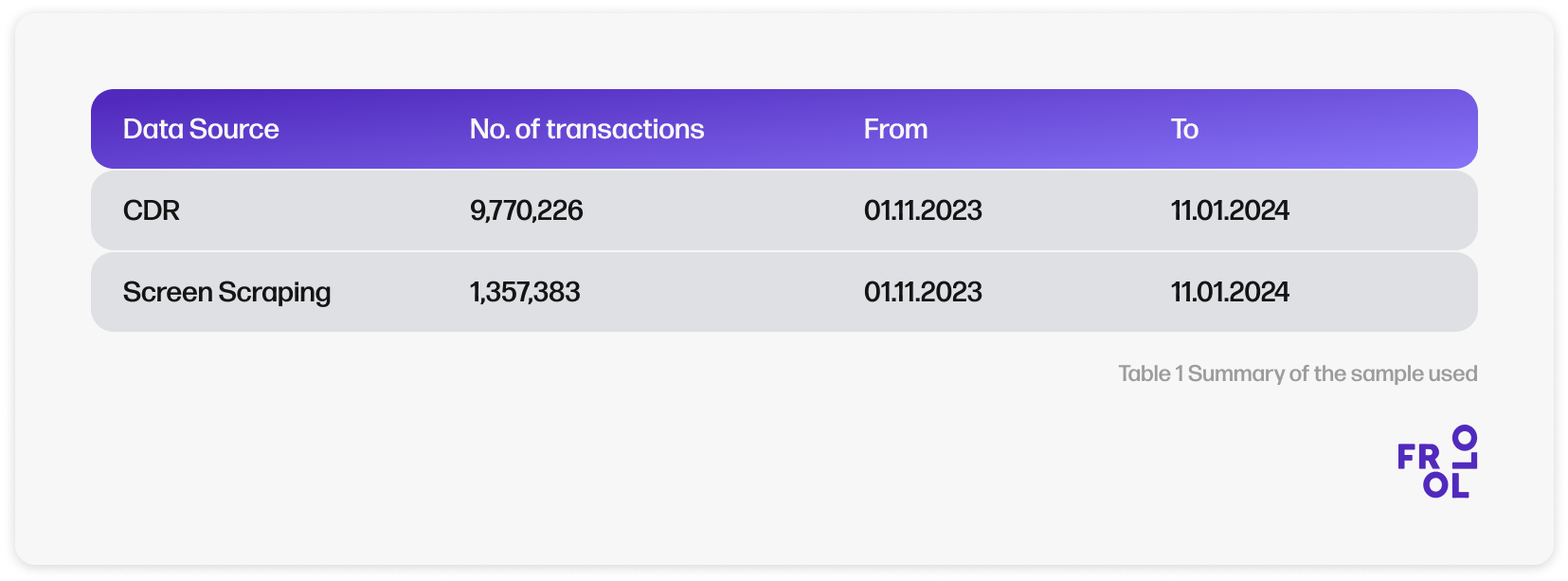Click the Table 1 Summary caption
Viewport: 1568px width, 581px height.
(1297, 373)
